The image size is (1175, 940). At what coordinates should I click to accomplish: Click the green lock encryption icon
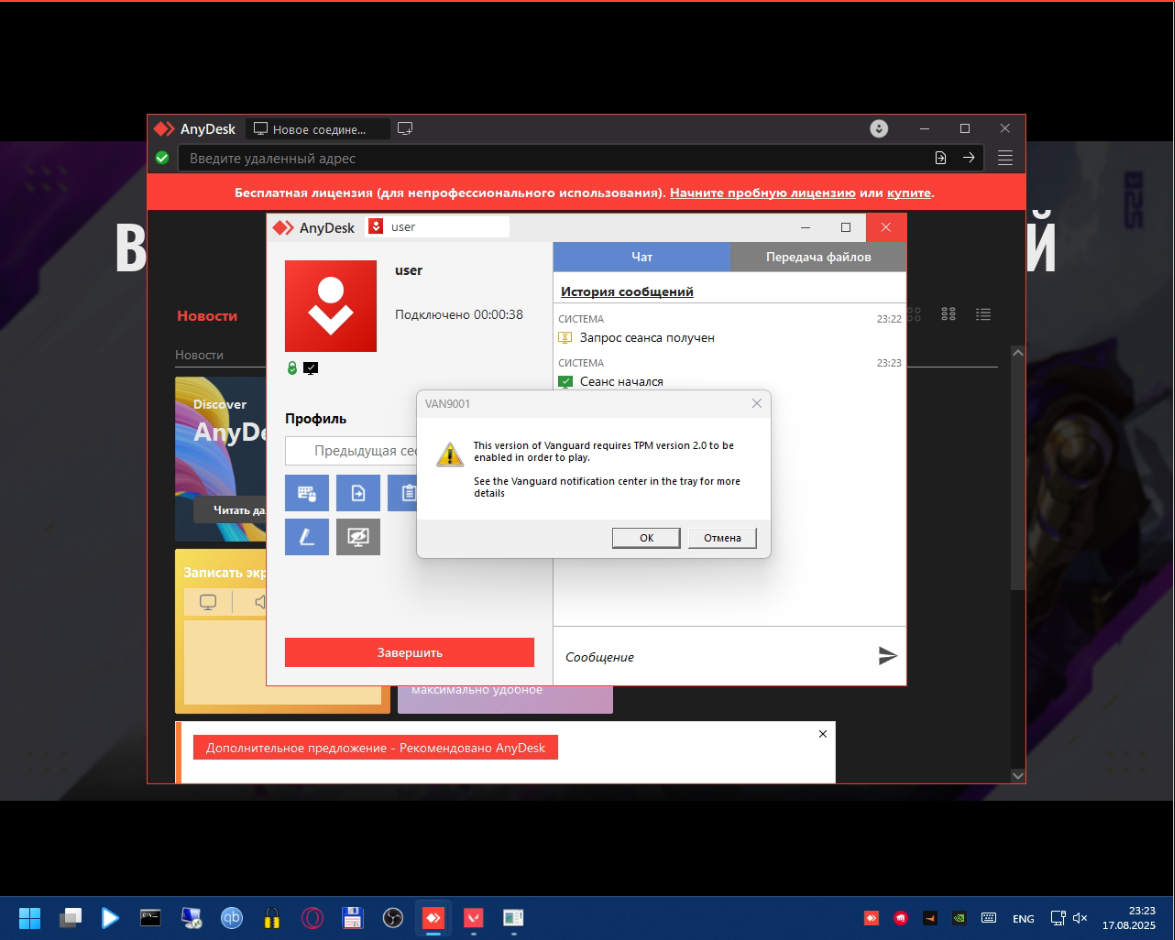coord(292,367)
